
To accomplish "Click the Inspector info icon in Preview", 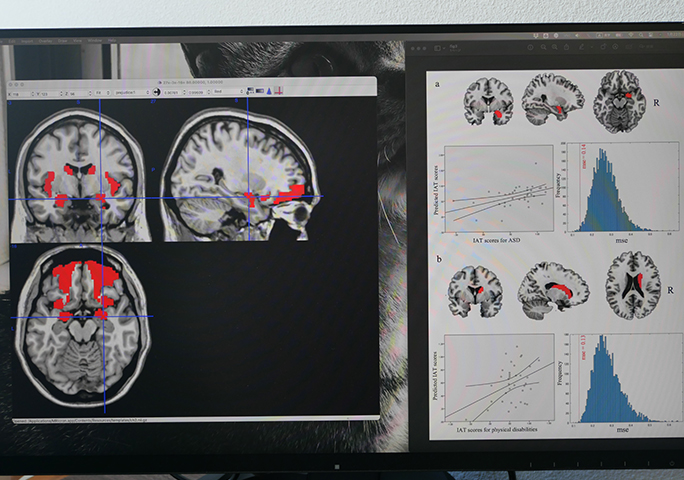I will click(530, 48).
